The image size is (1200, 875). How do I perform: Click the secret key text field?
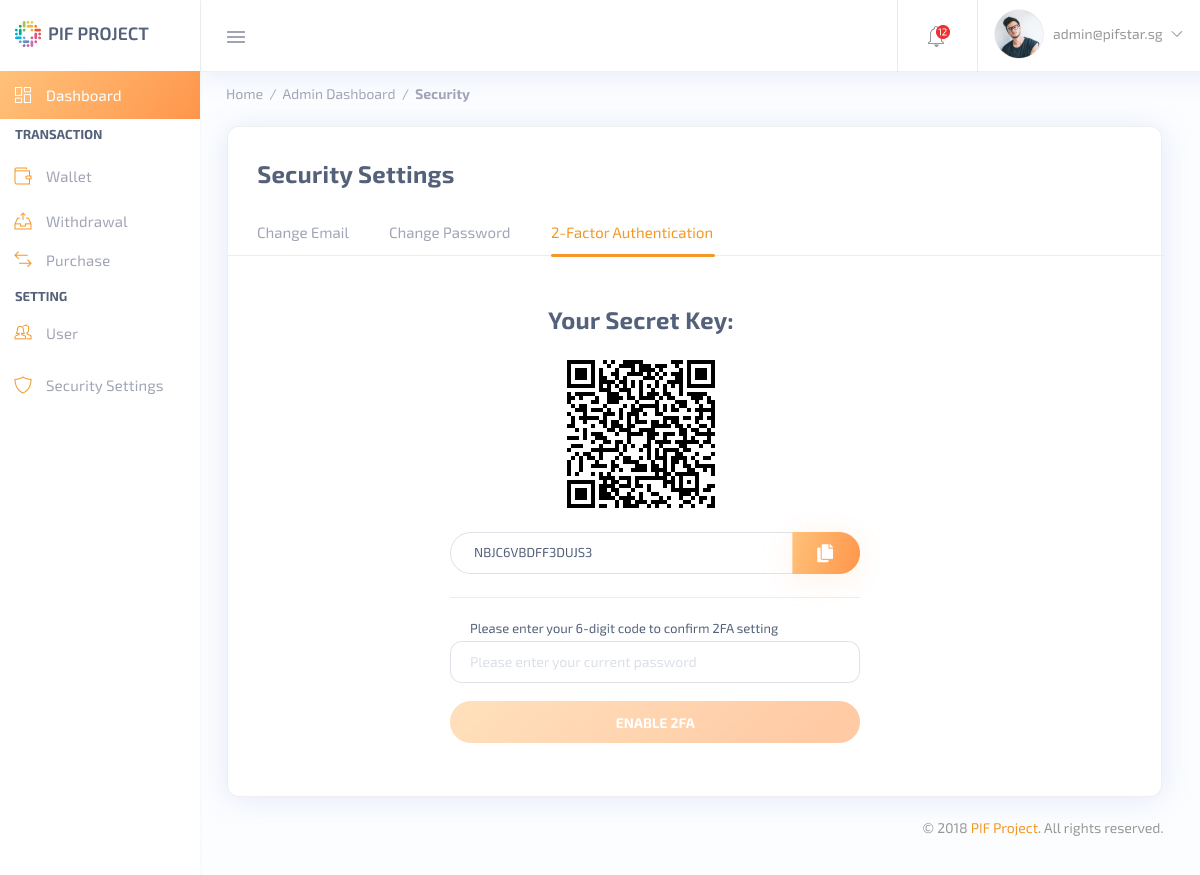pos(621,553)
